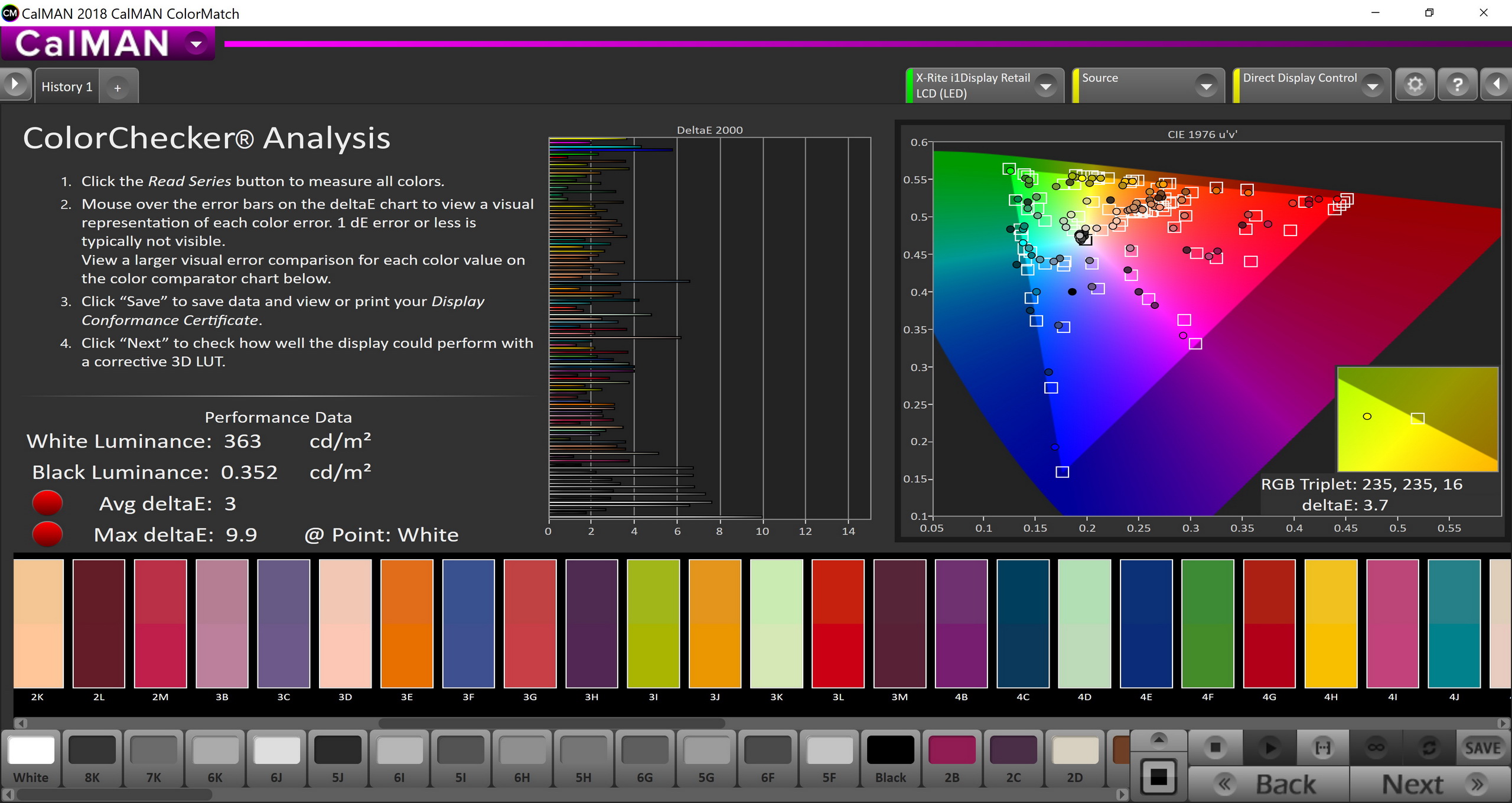Expand the Direct Display Control dropdown
Viewport: 1512px width, 803px height.
point(1373,86)
